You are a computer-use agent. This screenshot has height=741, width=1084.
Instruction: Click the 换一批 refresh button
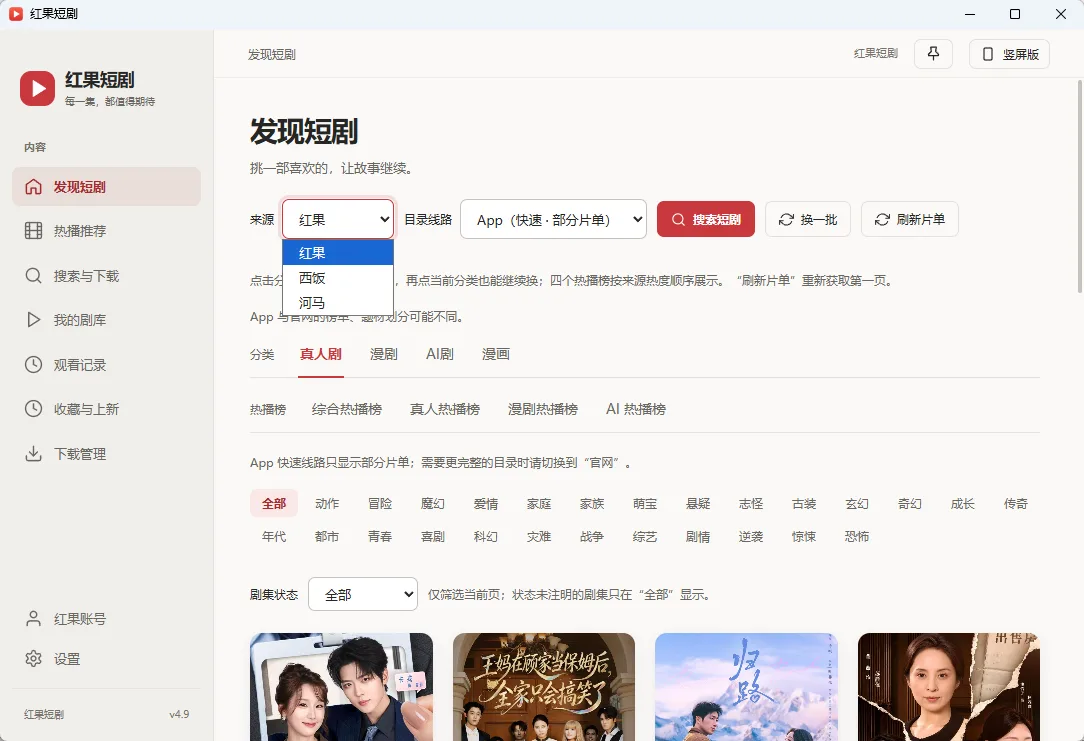click(807, 219)
